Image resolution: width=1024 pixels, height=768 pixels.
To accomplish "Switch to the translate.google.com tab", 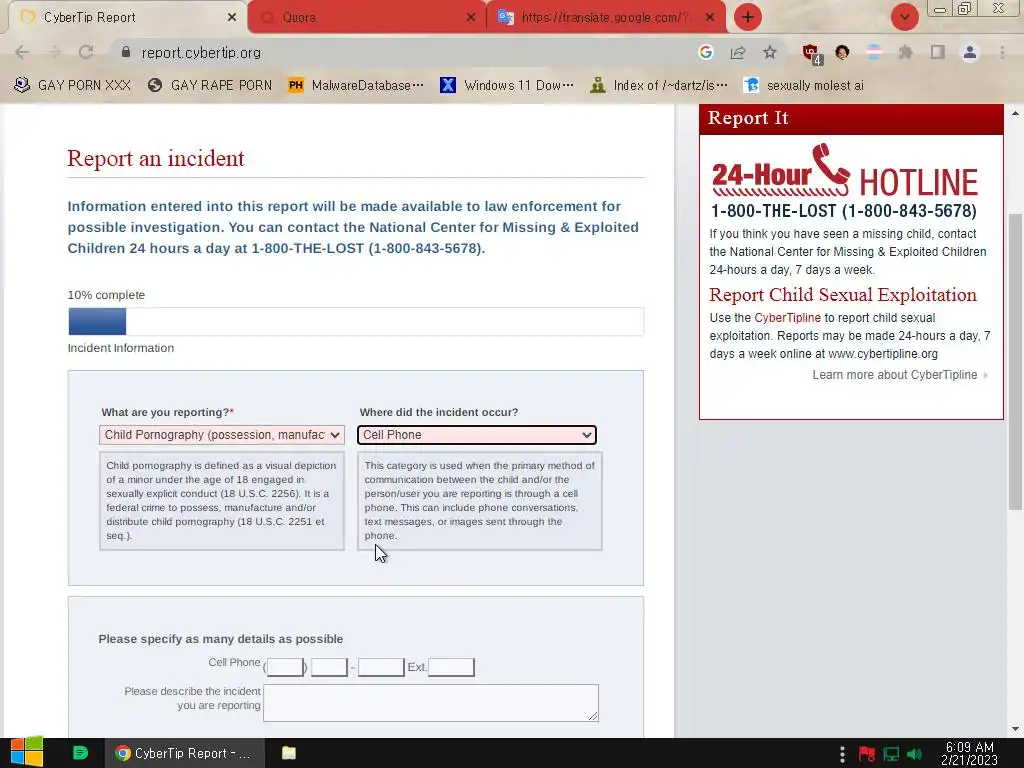I will point(604,17).
